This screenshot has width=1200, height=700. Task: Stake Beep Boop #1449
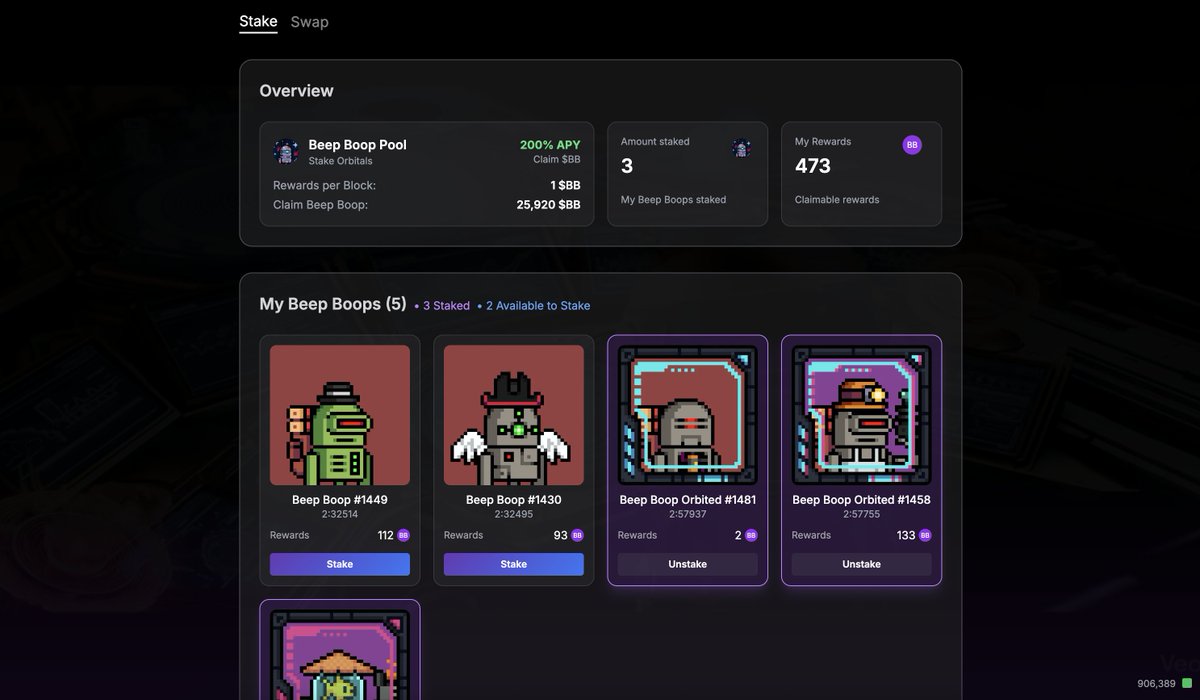[340, 564]
